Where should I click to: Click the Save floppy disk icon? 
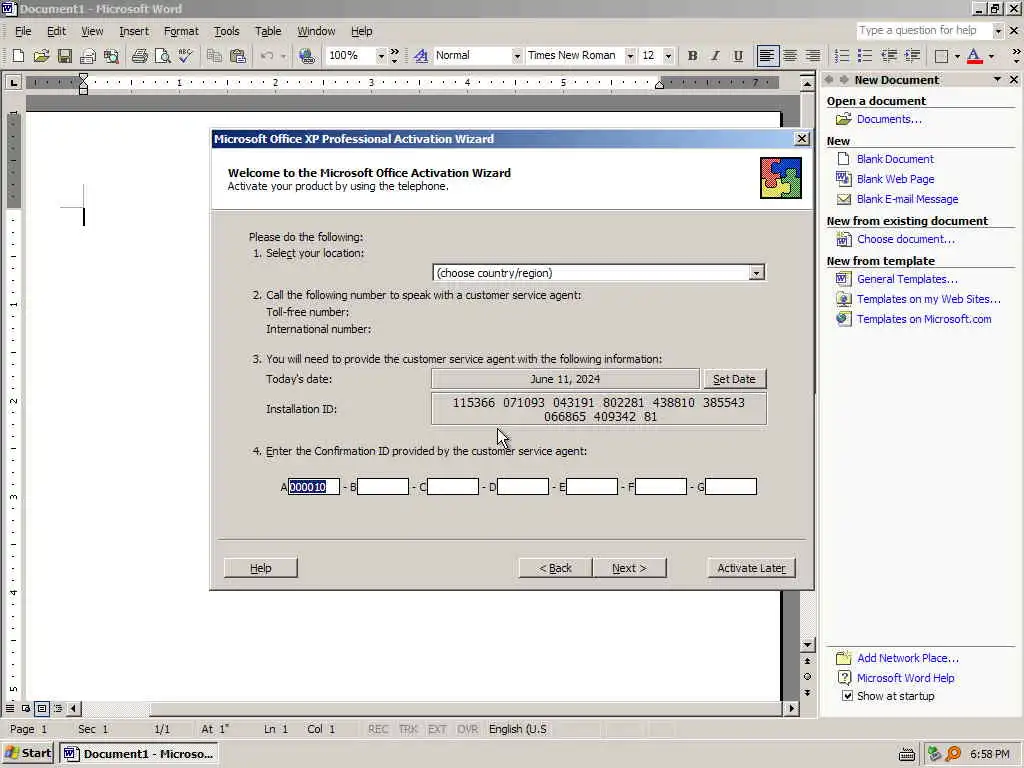click(x=64, y=56)
